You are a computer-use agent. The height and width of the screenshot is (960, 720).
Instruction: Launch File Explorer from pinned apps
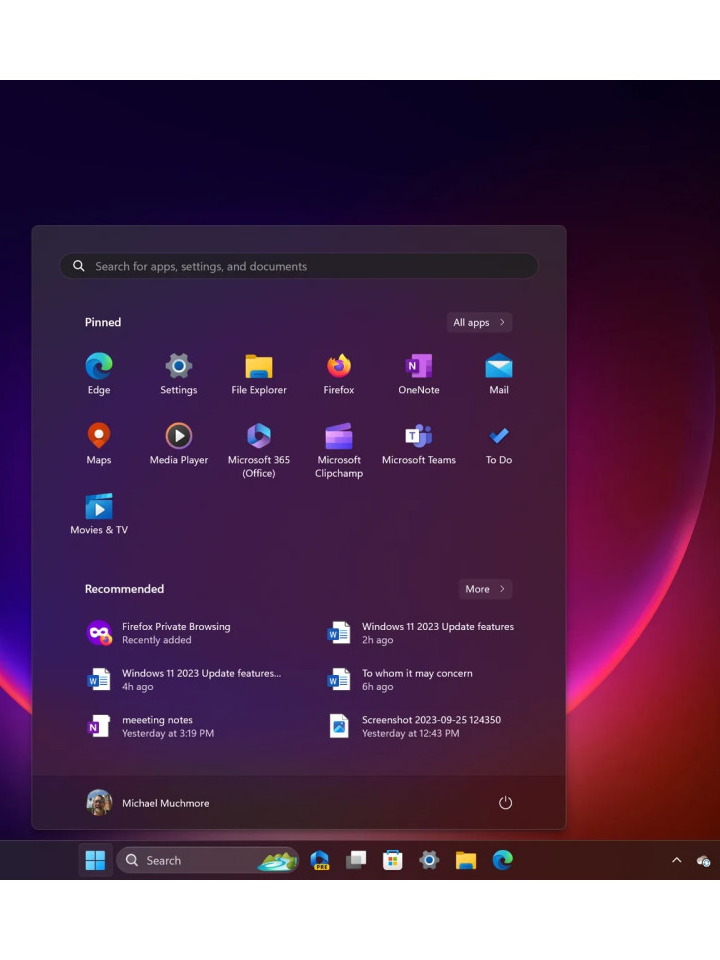(259, 373)
